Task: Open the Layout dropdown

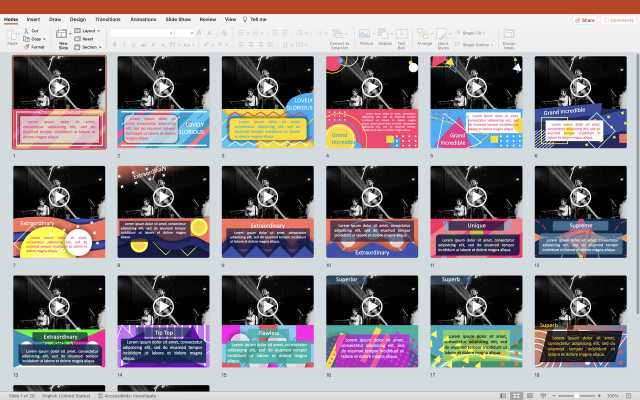Action: point(89,31)
